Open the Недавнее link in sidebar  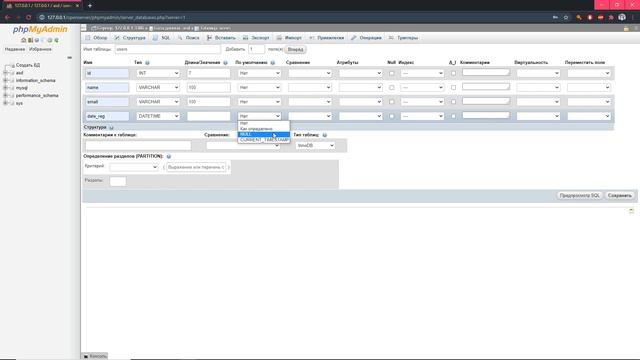(x=15, y=49)
